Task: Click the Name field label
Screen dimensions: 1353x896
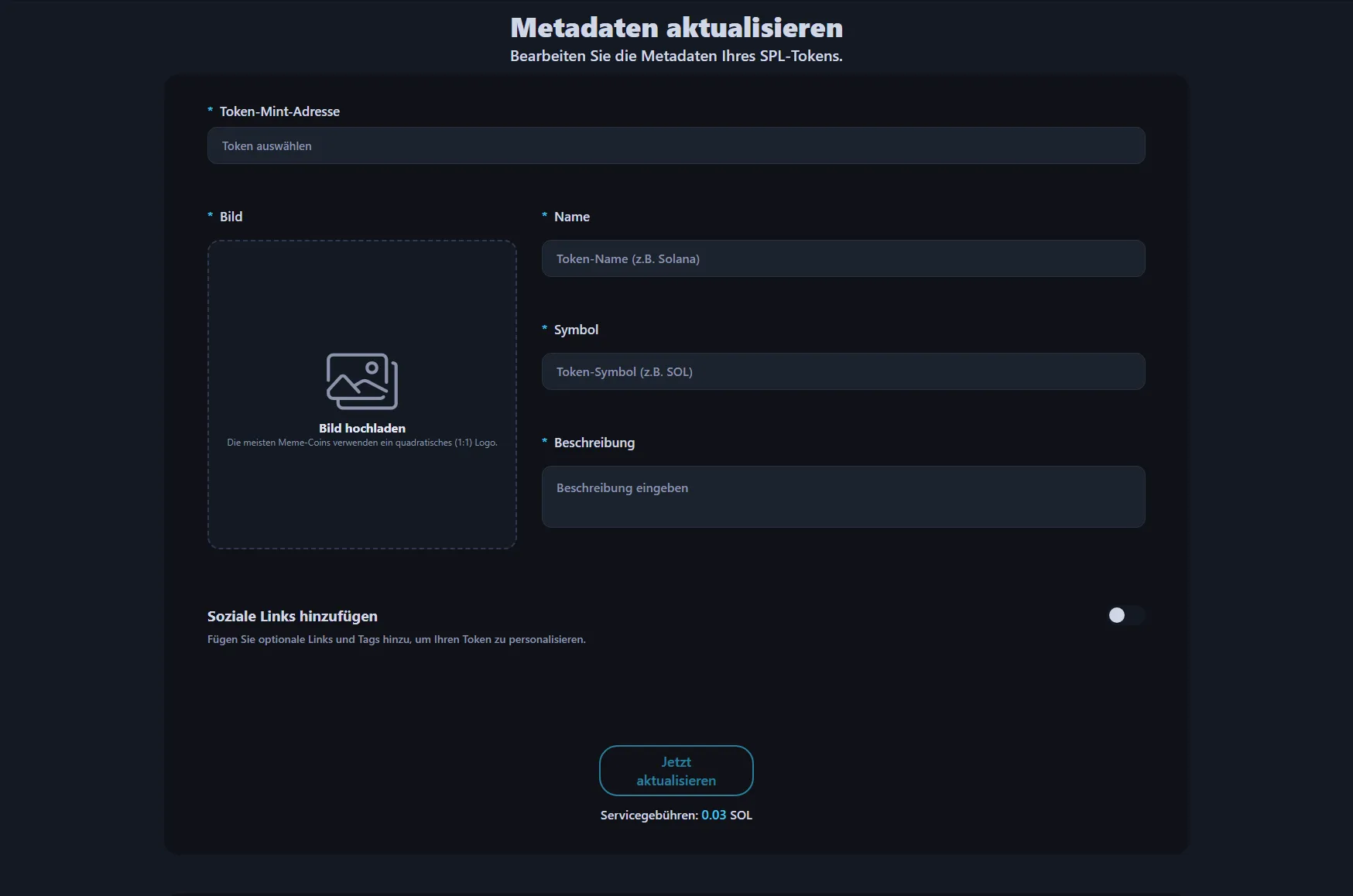Action: 571,217
